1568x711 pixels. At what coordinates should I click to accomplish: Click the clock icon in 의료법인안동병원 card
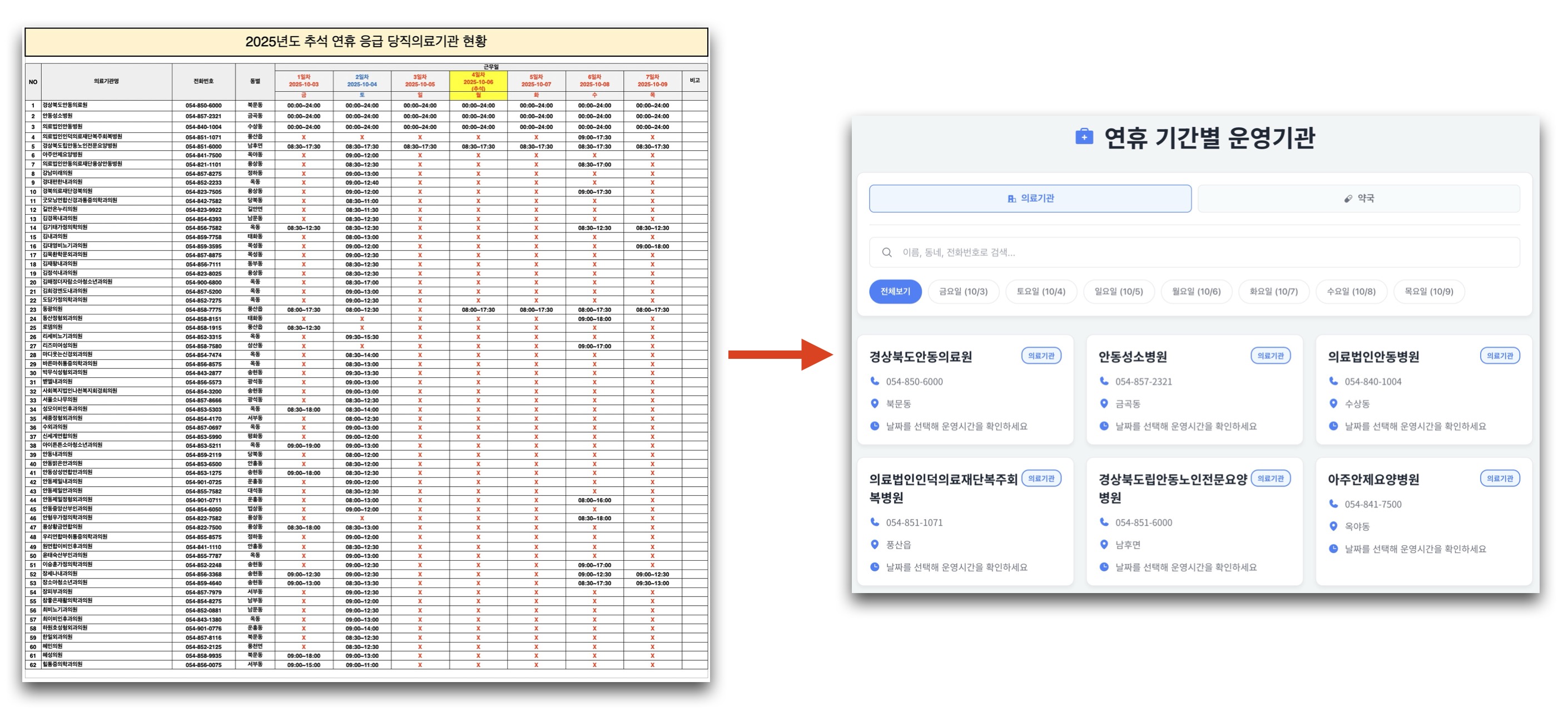pyautogui.click(x=1333, y=426)
